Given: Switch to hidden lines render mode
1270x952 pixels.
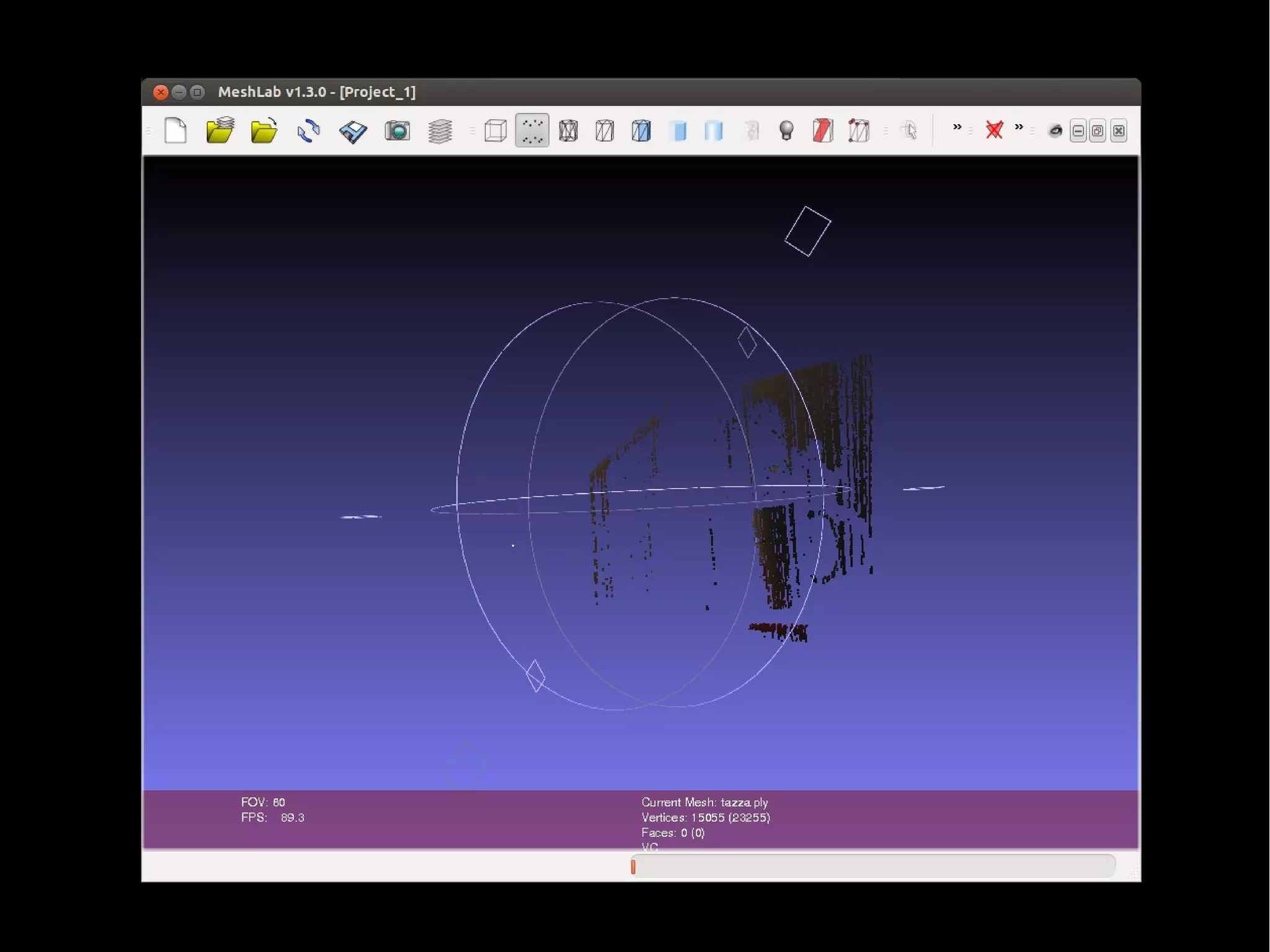Looking at the screenshot, I should 605,131.
